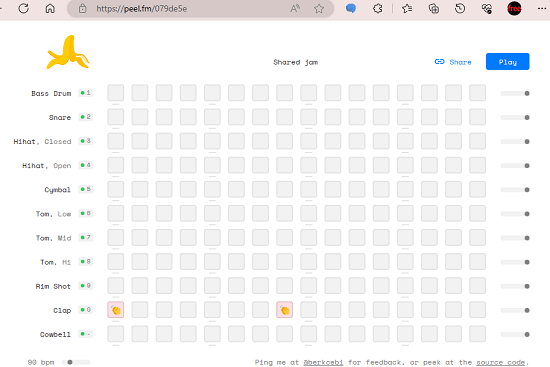
Task: Open the browser extensions puzzle icon
Action: pos(377,8)
